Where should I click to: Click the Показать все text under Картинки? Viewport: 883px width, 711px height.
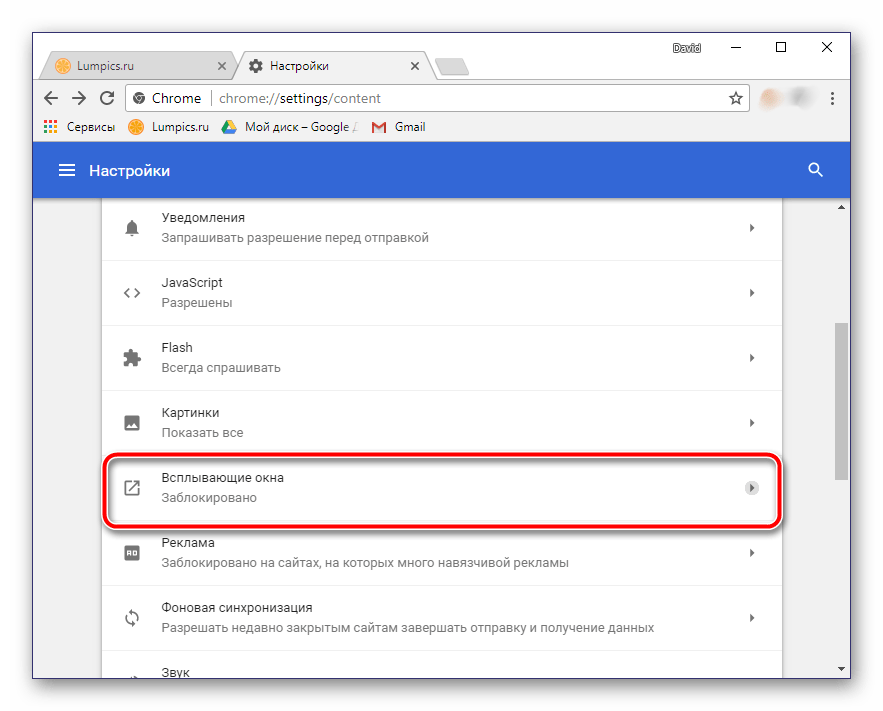tap(202, 433)
